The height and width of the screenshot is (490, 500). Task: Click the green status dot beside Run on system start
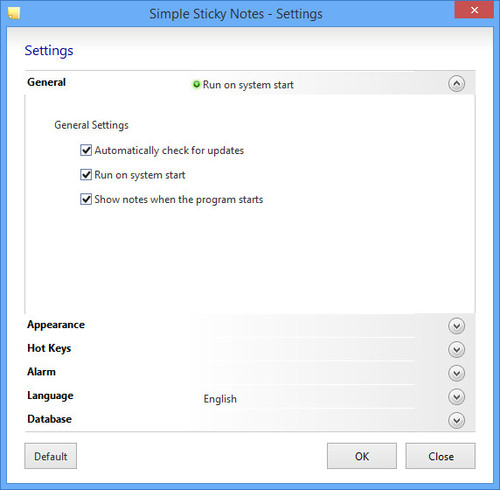click(x=197, y=84)
